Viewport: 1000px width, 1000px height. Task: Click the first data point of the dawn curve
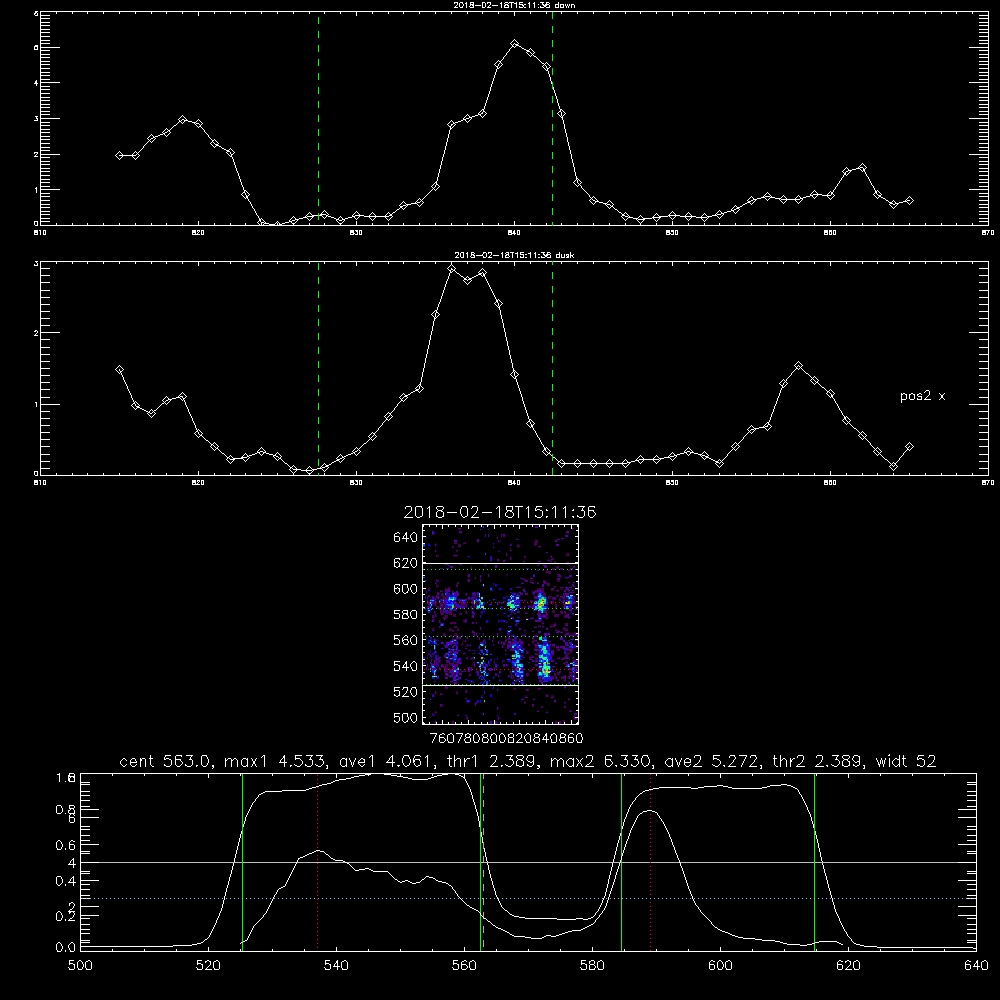pyautogui.click(x=119, y=156)
